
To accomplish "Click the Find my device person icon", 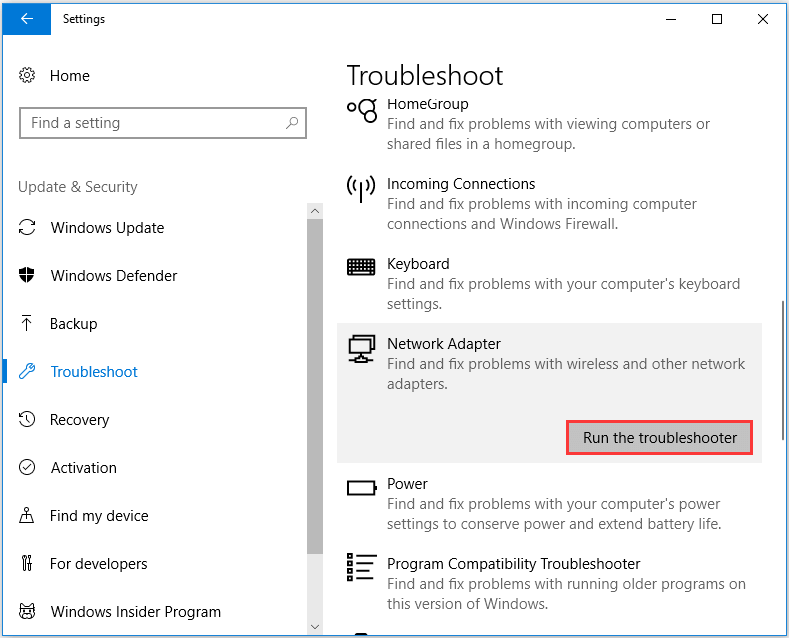I will click(27, 515).
